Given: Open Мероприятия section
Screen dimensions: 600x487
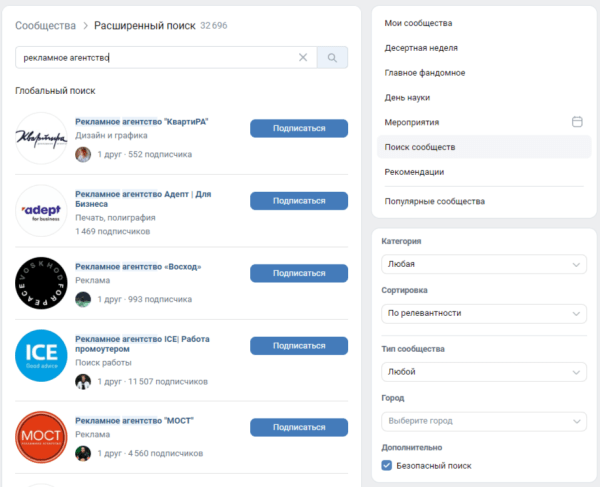Looking at the screenshot, I should [412, 122].
